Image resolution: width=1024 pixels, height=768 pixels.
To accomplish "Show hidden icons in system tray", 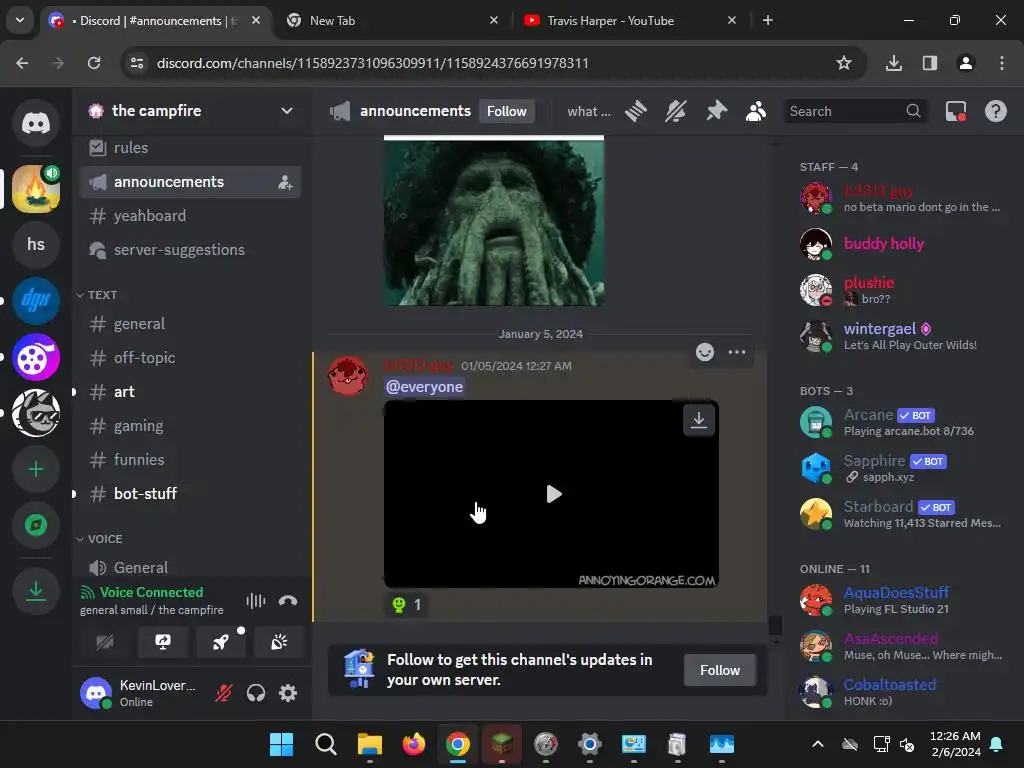I will pos(817,744).
